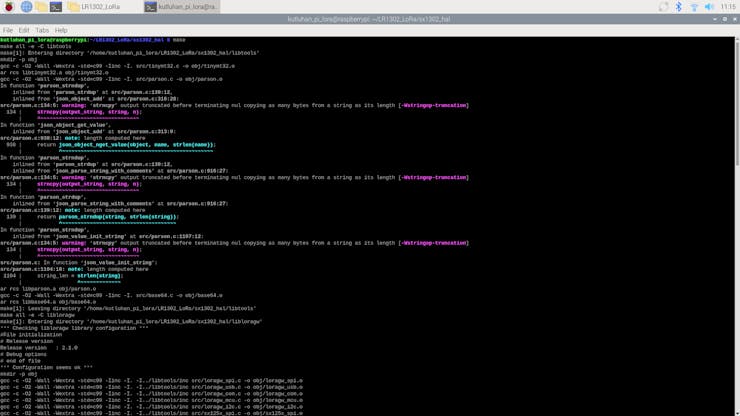Click the Bluetooth tray icon
This screenshot has height=416, width=740.
pos(678,7)
